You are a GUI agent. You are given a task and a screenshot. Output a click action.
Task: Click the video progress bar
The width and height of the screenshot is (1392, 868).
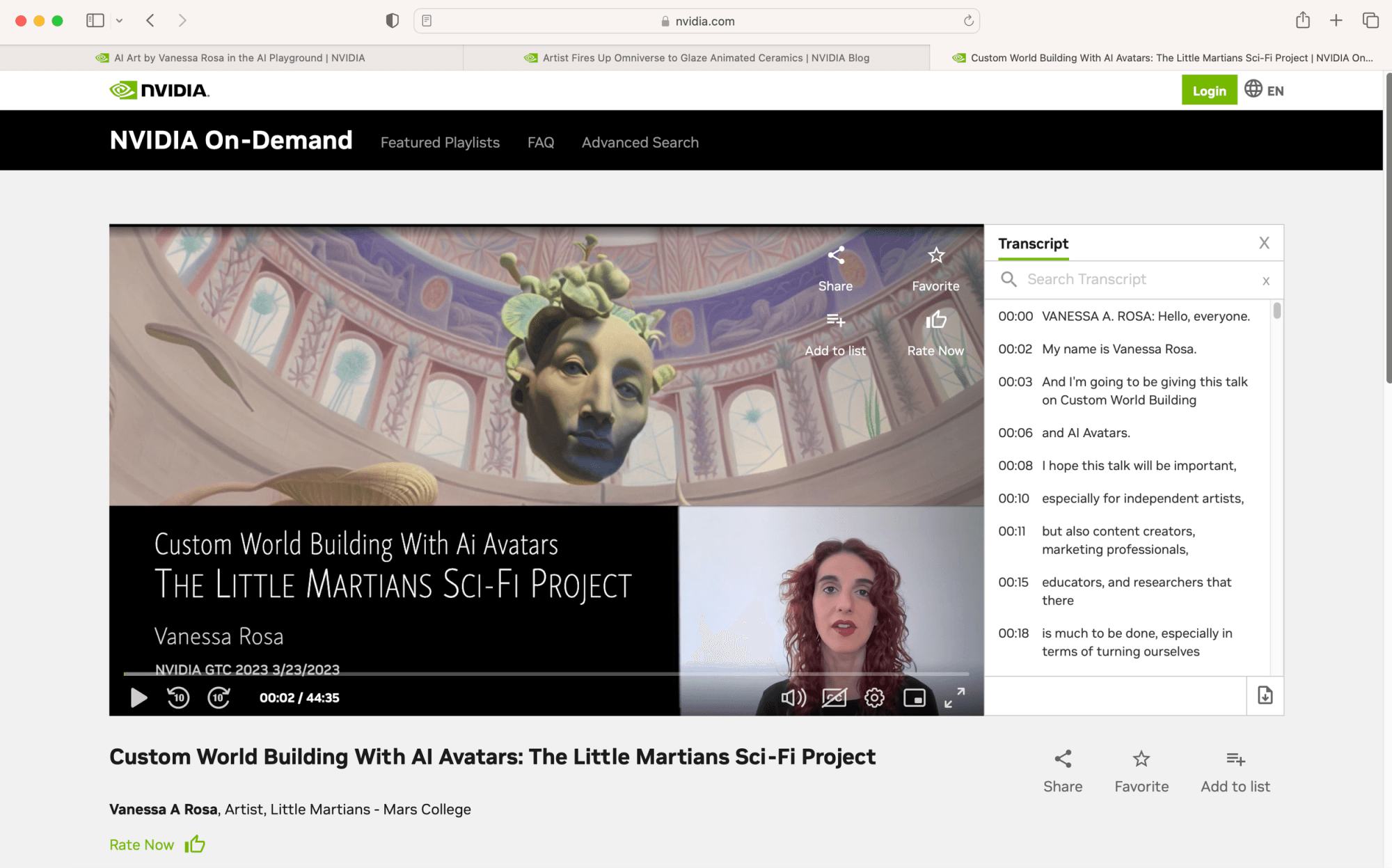[546, 674]
